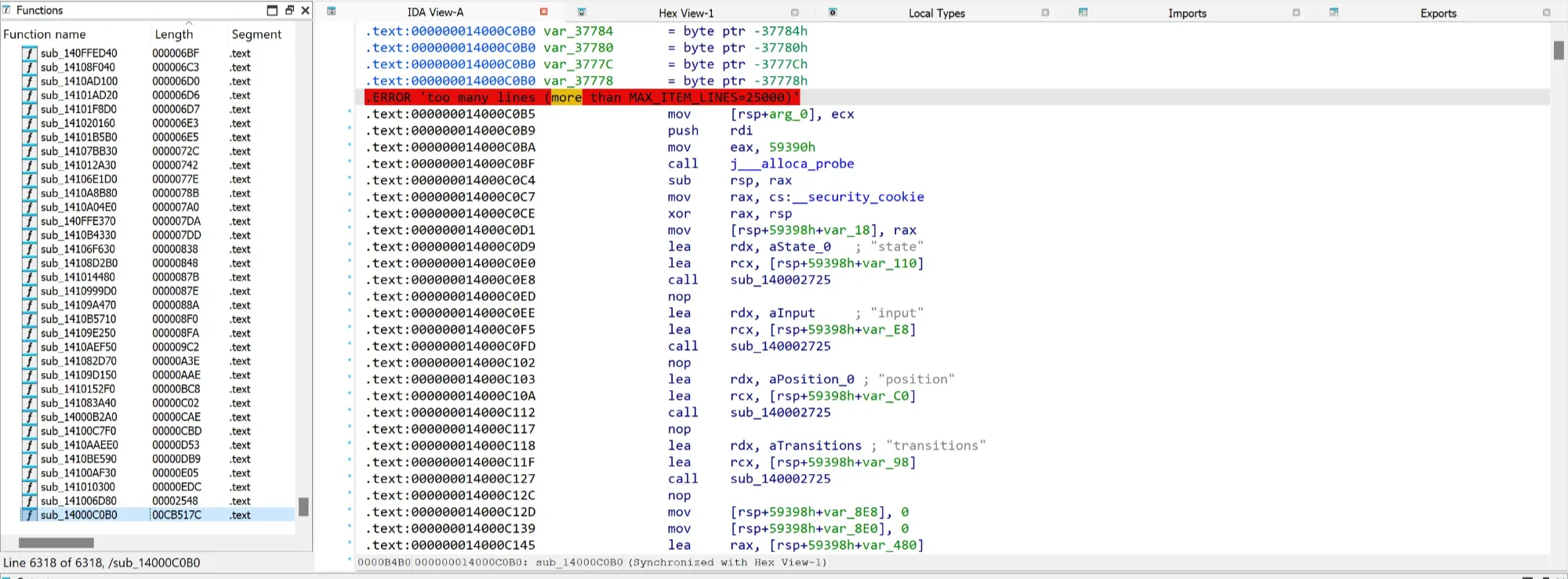Image resolution: width=1568 pixels, height=579 pixels.
Task: Sort by Function name column header
Action: coord(45,34)
